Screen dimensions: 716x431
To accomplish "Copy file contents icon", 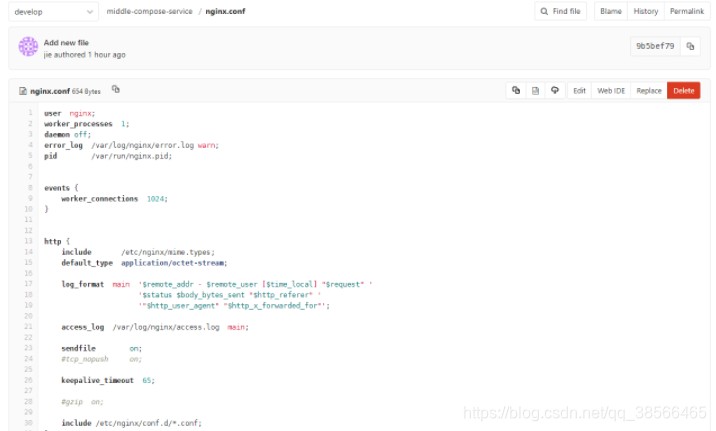I will (x=516, y=90).
